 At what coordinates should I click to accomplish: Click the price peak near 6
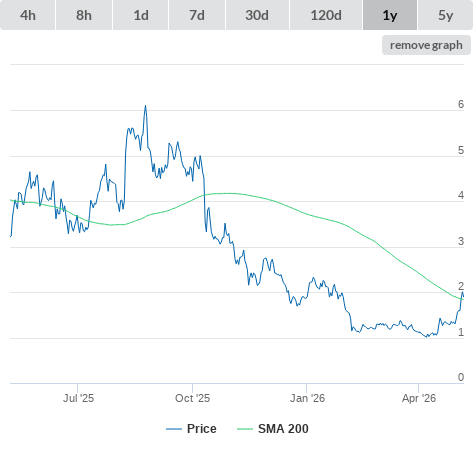point(145,106)
